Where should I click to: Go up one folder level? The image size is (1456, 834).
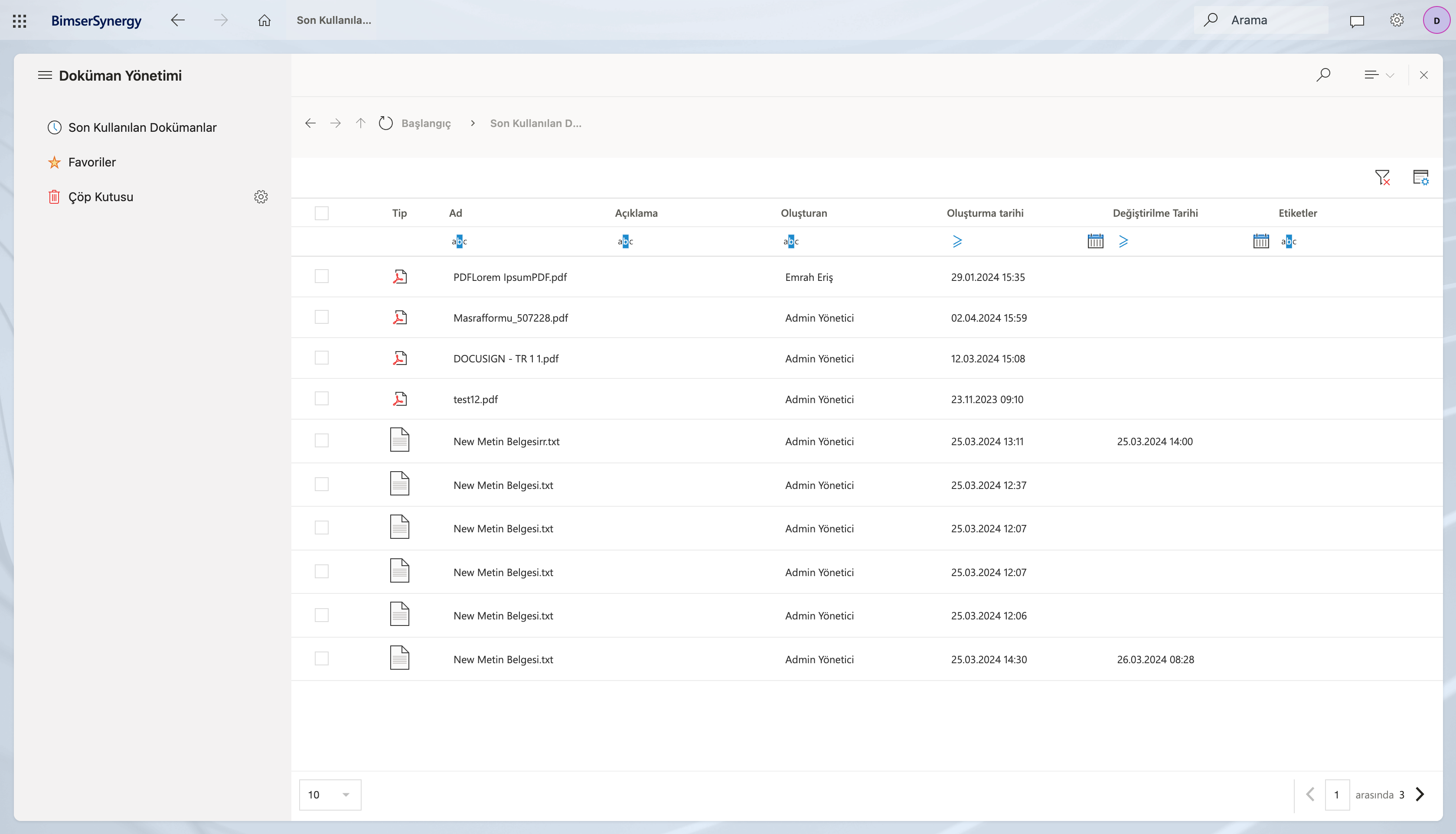tap(360, 123)
